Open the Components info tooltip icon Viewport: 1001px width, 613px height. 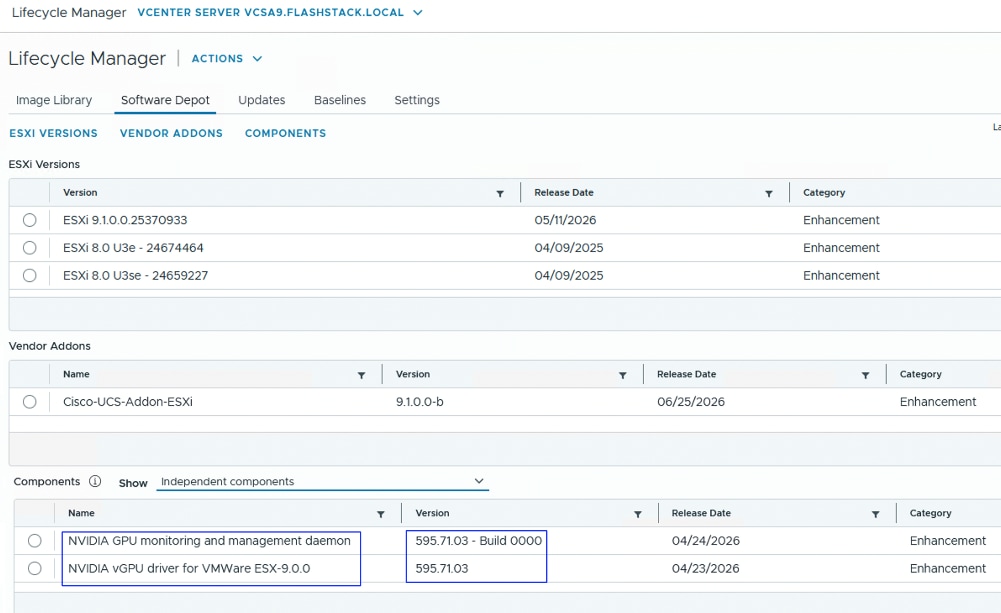tap(95, 481)
